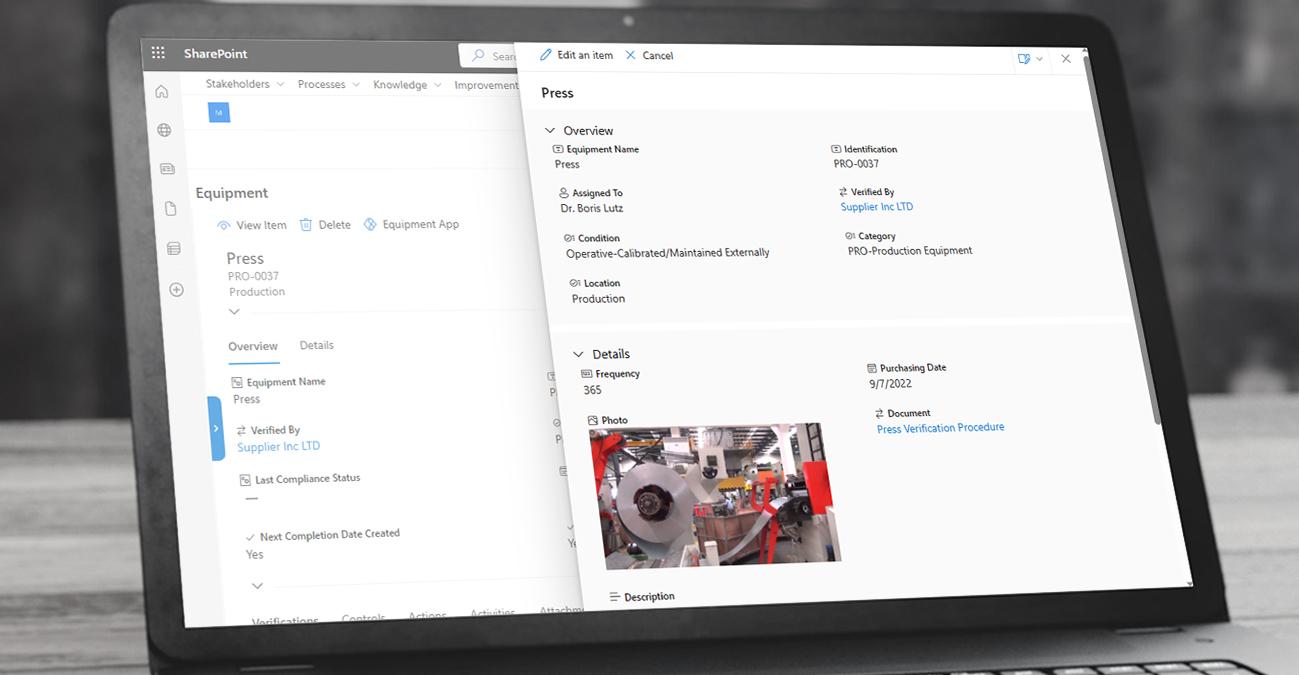
Task: Click the Equipment App icon
Action: click(370, 224)
